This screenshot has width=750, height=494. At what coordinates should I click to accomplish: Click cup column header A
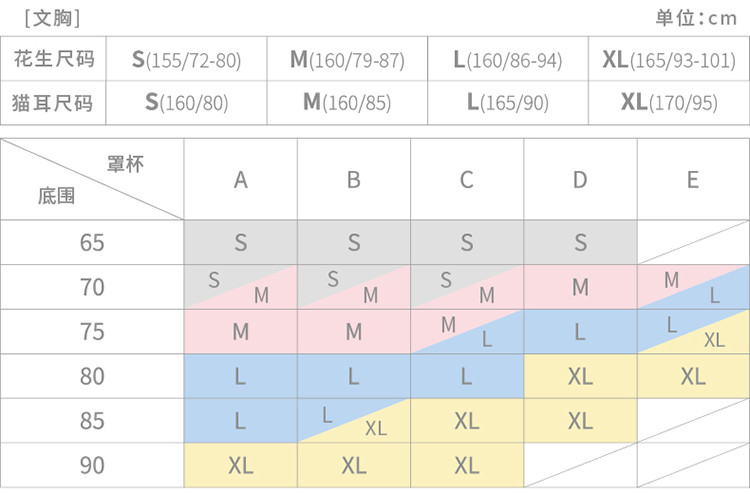(x=241, y=180)
